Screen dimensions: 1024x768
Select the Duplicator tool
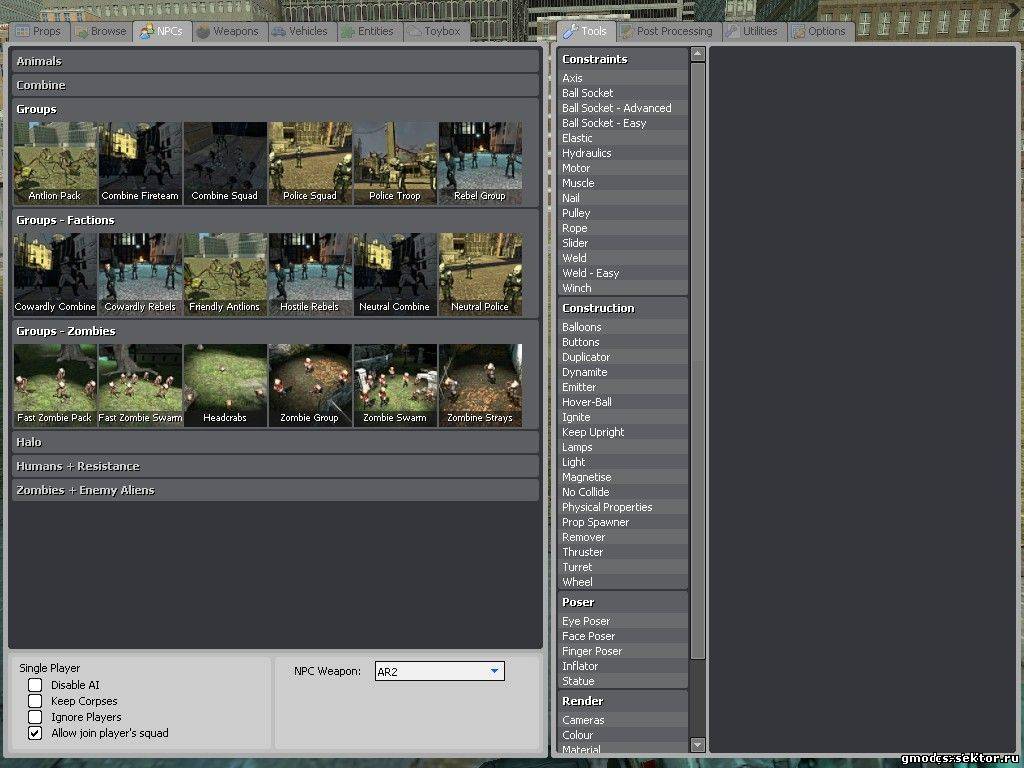[x=622, y=357]
